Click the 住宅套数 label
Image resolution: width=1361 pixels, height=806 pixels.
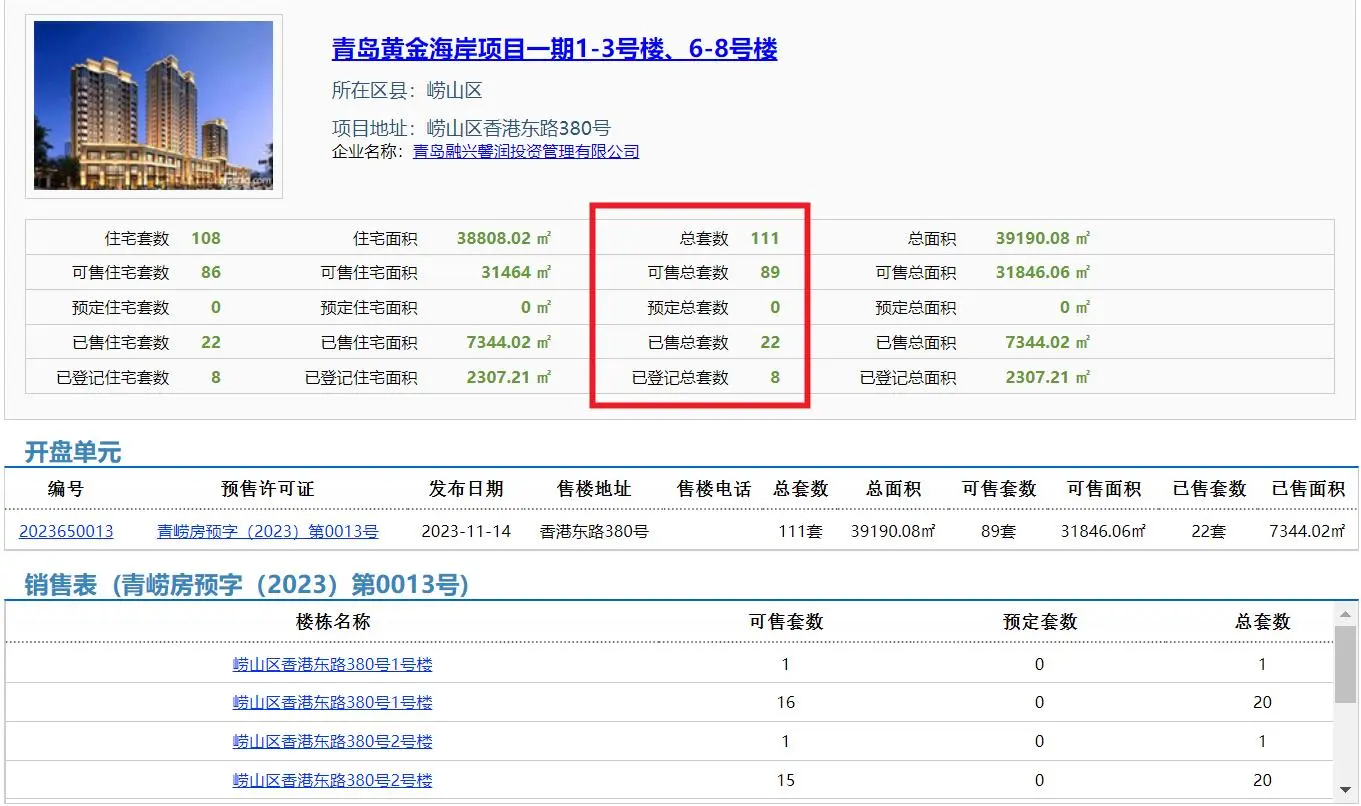137,239
